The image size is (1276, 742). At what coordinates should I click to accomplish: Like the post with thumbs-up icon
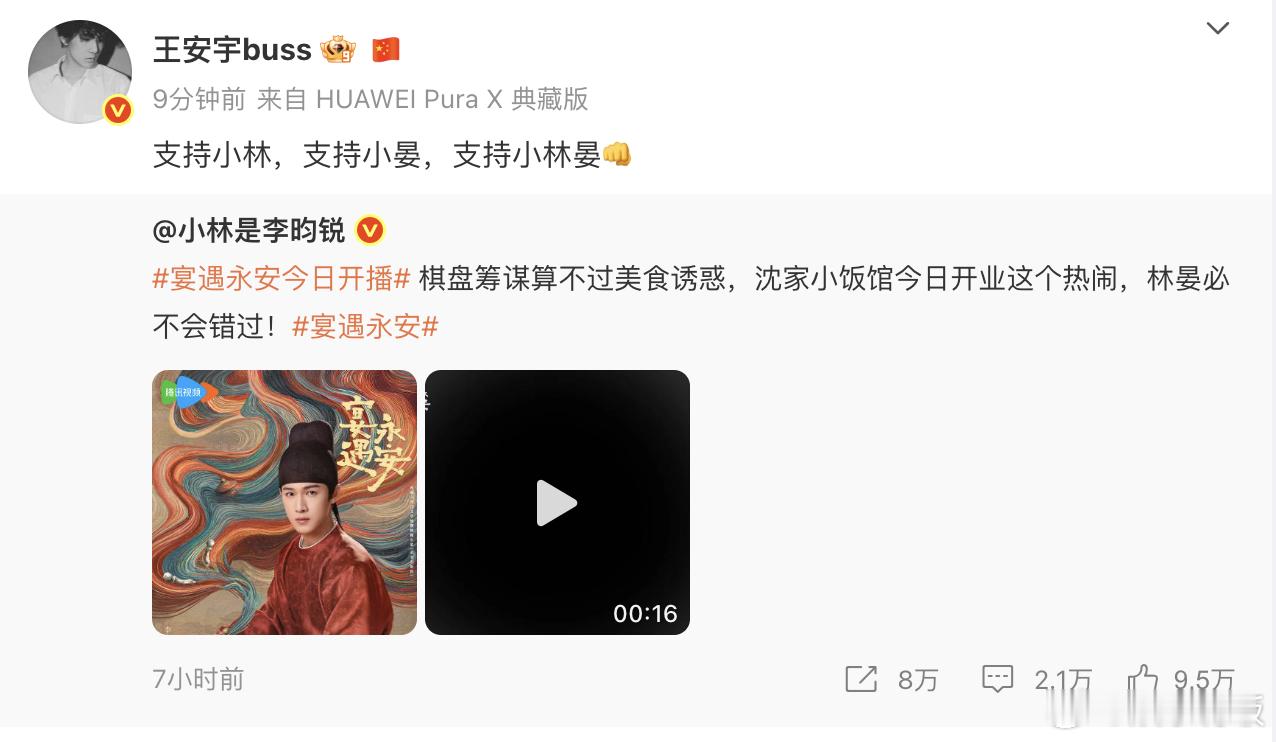[1142, 679]
